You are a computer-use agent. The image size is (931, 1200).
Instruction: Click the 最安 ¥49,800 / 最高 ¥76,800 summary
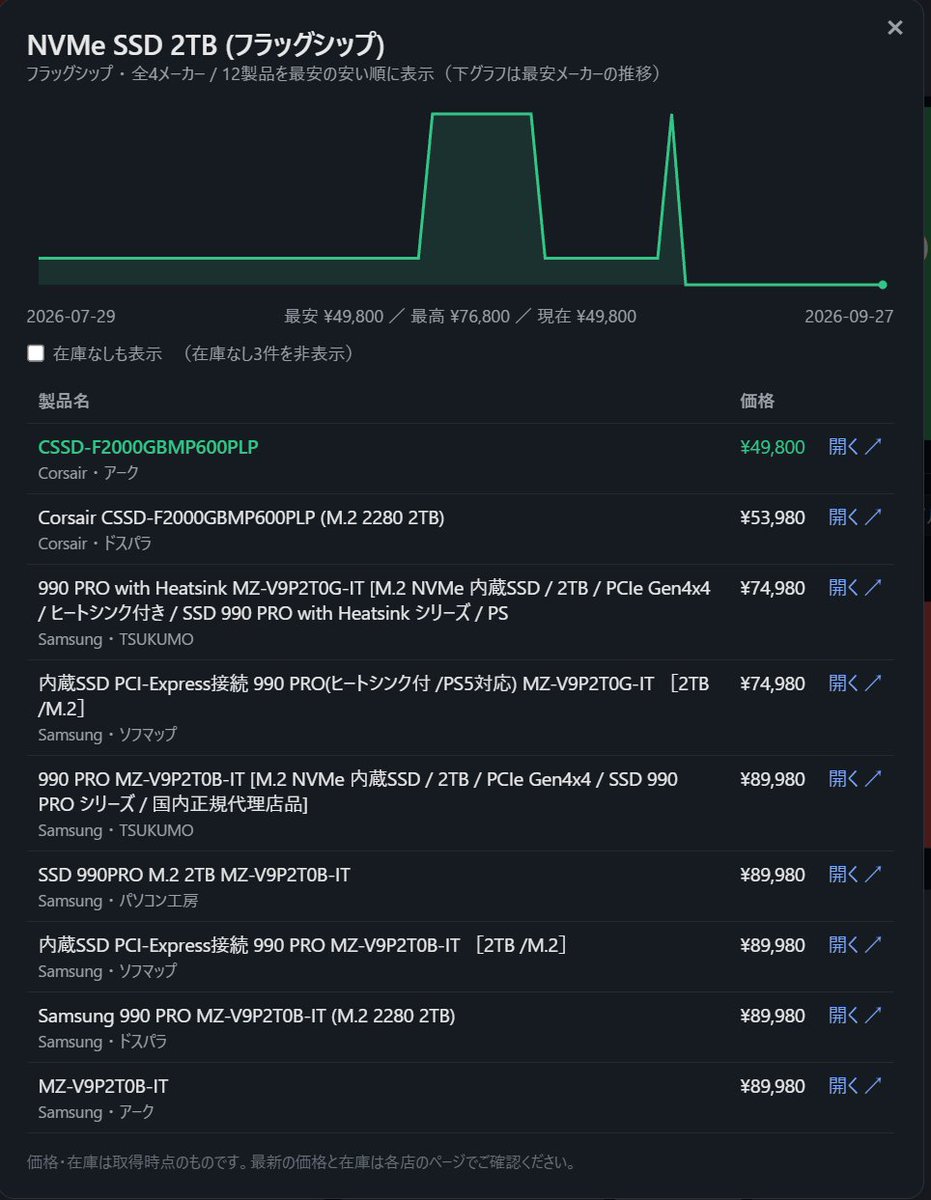click(x=460, y=316)
